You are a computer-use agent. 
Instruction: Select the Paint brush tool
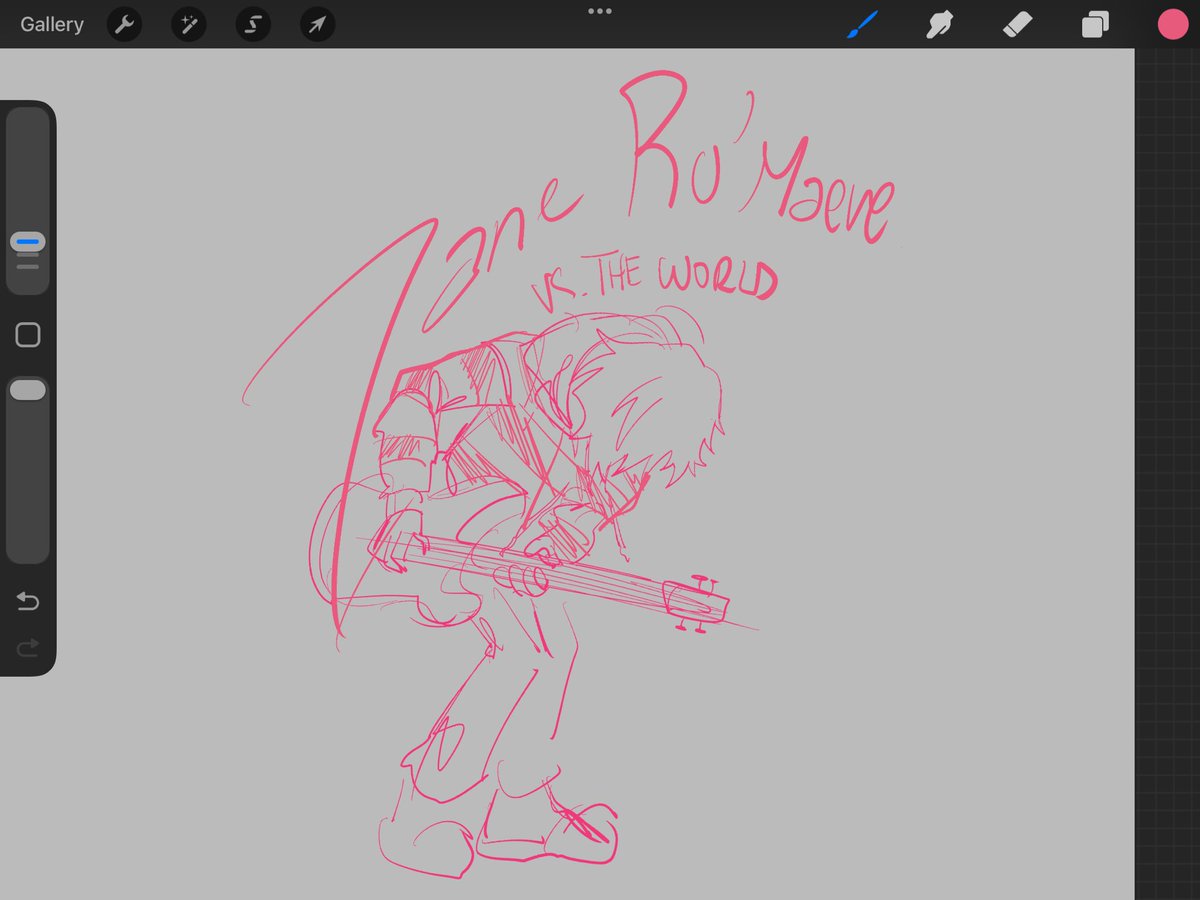pyautogui.click(x=862, y=25)
